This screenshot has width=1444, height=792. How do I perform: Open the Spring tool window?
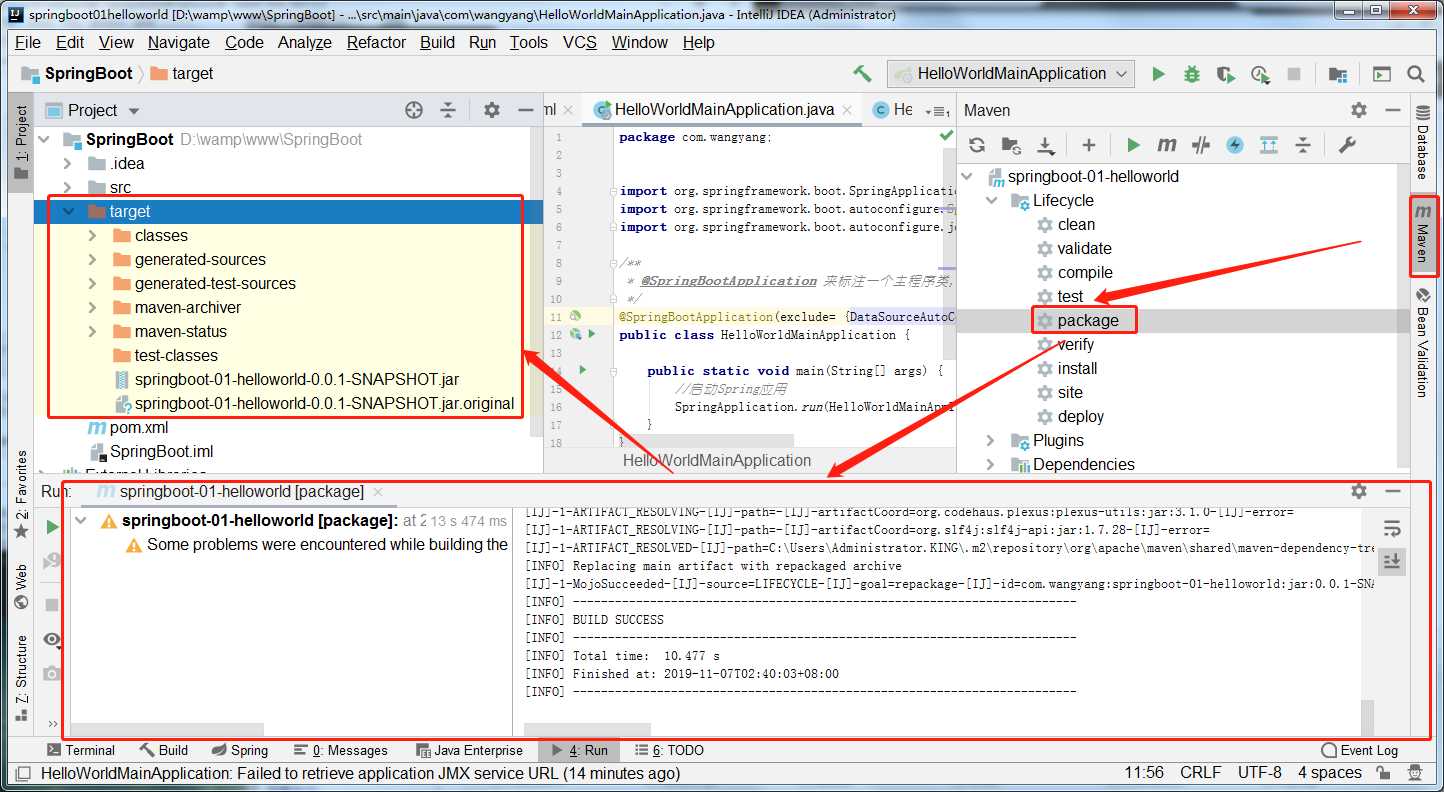(x=240, y=750)
